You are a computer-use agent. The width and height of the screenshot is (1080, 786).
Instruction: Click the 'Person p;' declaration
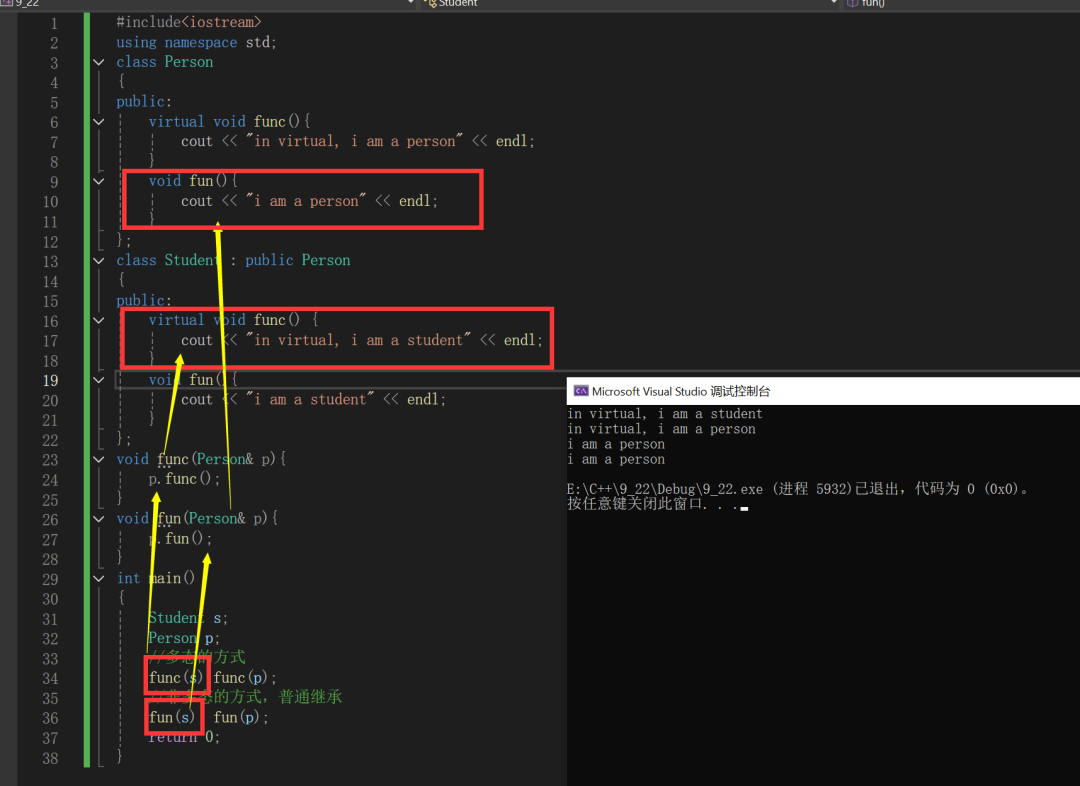click(184, 638)
